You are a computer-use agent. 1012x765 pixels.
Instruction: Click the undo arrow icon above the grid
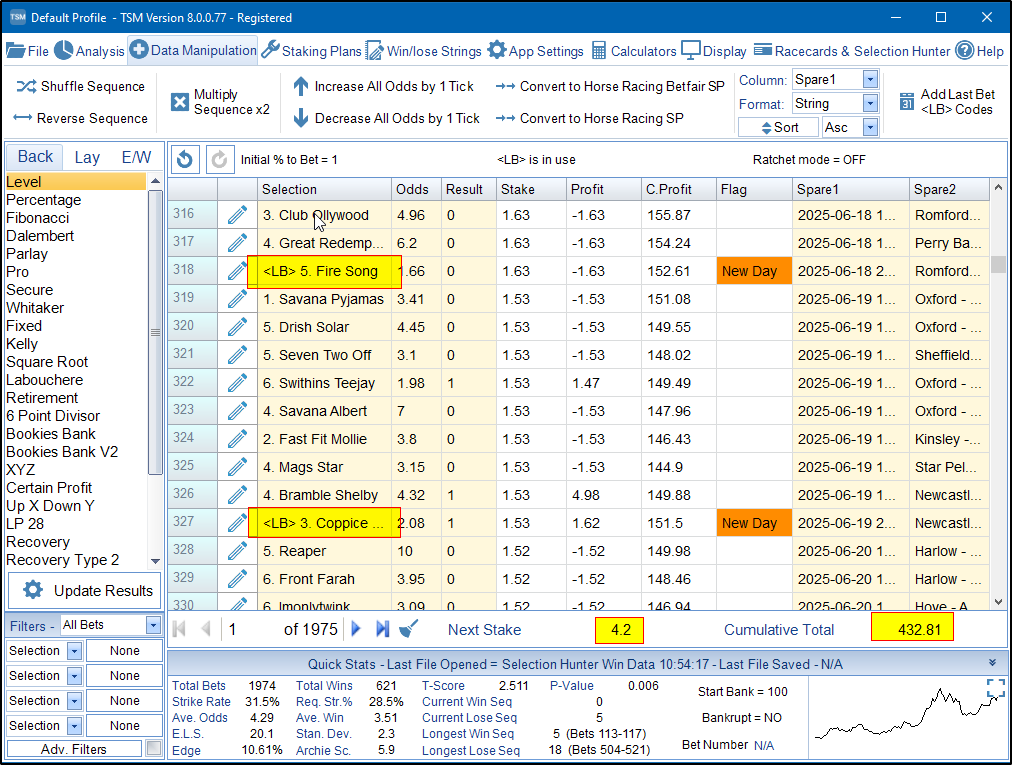(x=183, y=159)
